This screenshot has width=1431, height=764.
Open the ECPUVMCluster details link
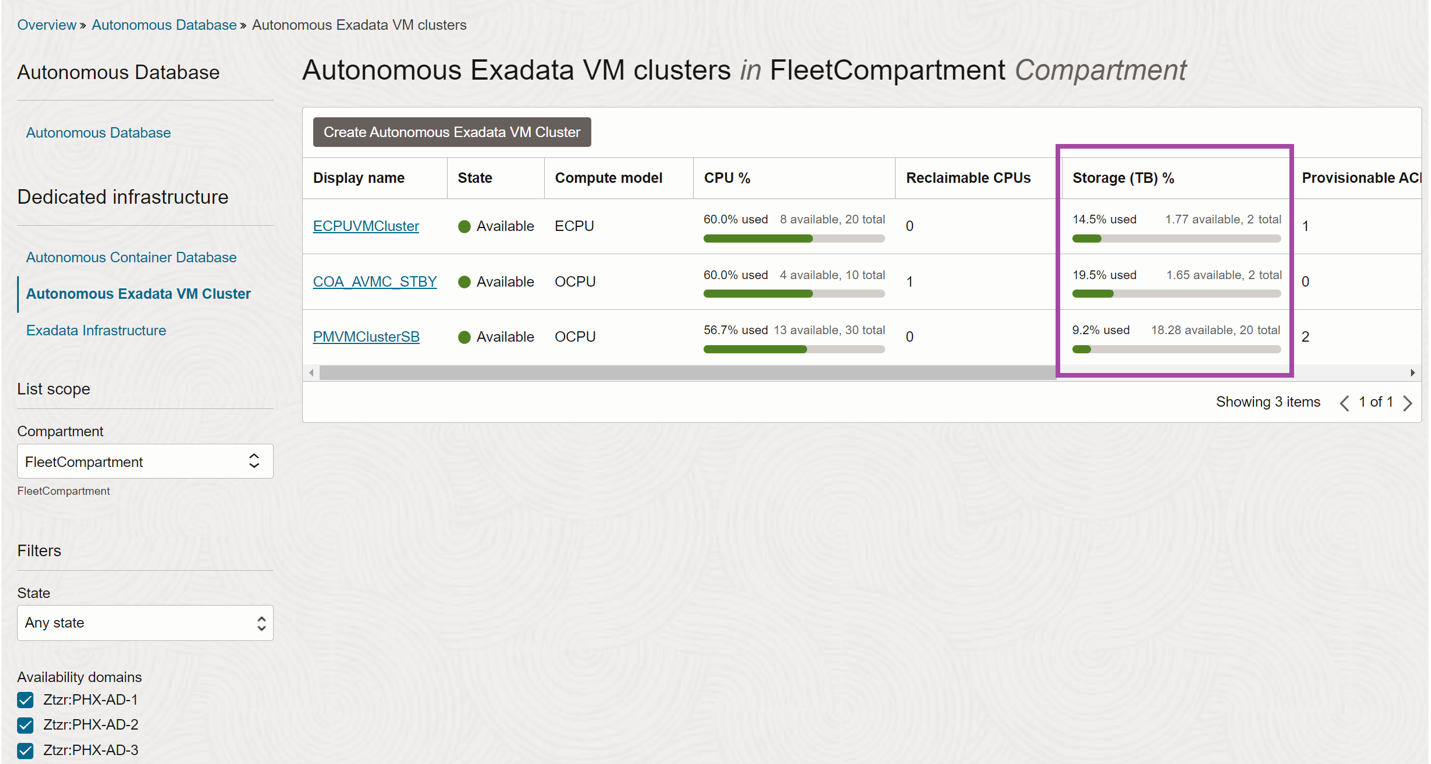365,226
